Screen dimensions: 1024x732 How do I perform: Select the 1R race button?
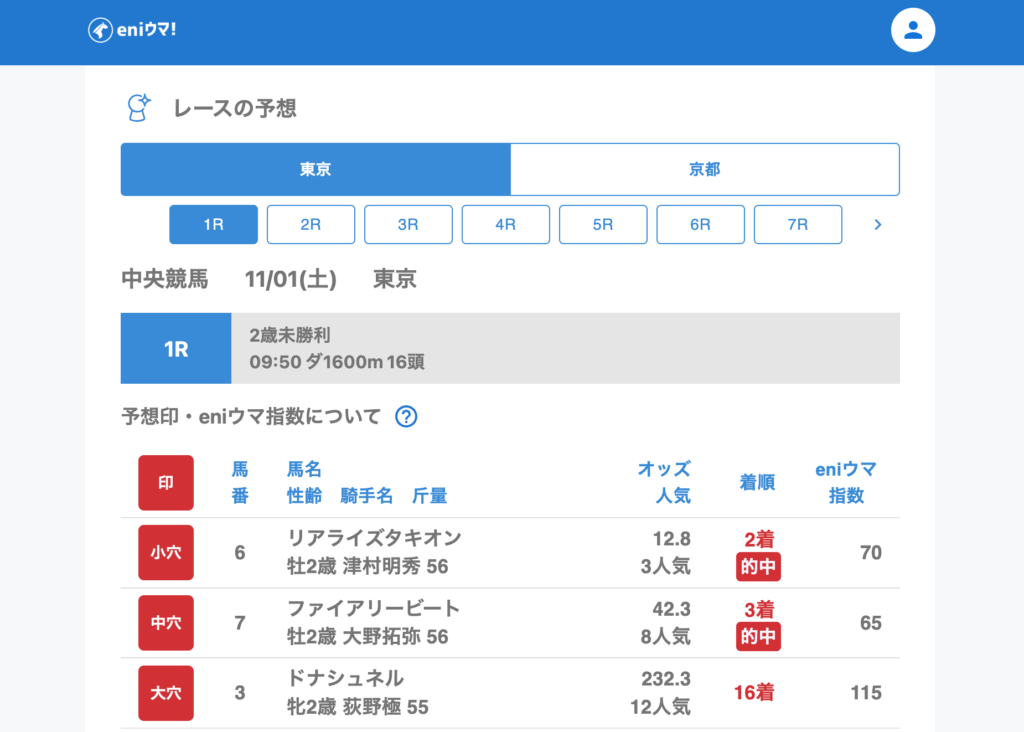coord(213,225)
